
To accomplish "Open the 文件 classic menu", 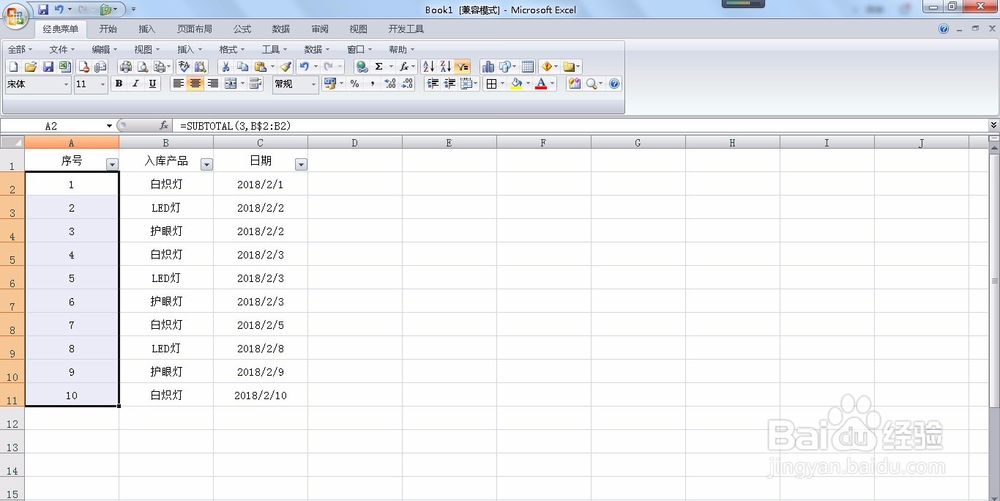I will point(61,49).
